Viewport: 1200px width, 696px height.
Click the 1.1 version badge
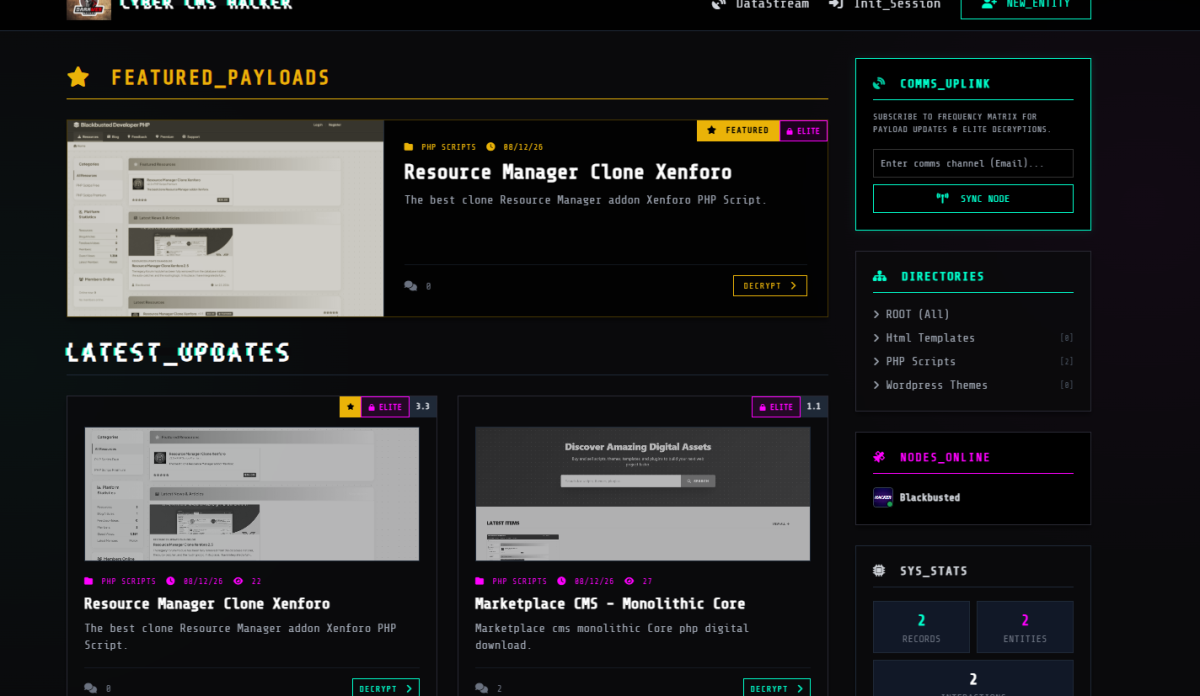click(x=814, y=407)
